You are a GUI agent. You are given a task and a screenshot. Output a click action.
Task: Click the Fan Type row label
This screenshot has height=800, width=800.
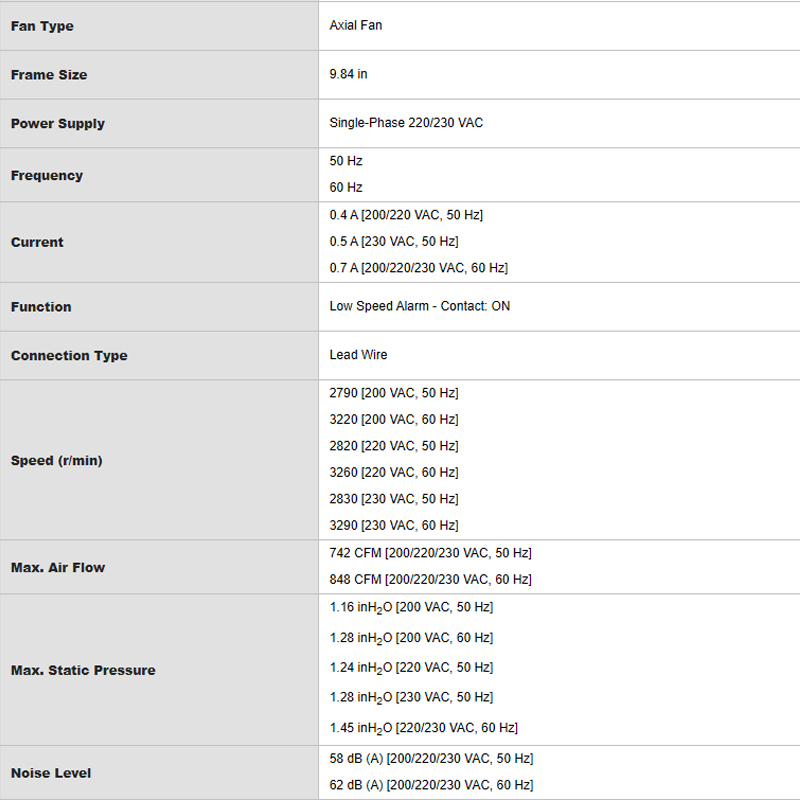42,26
